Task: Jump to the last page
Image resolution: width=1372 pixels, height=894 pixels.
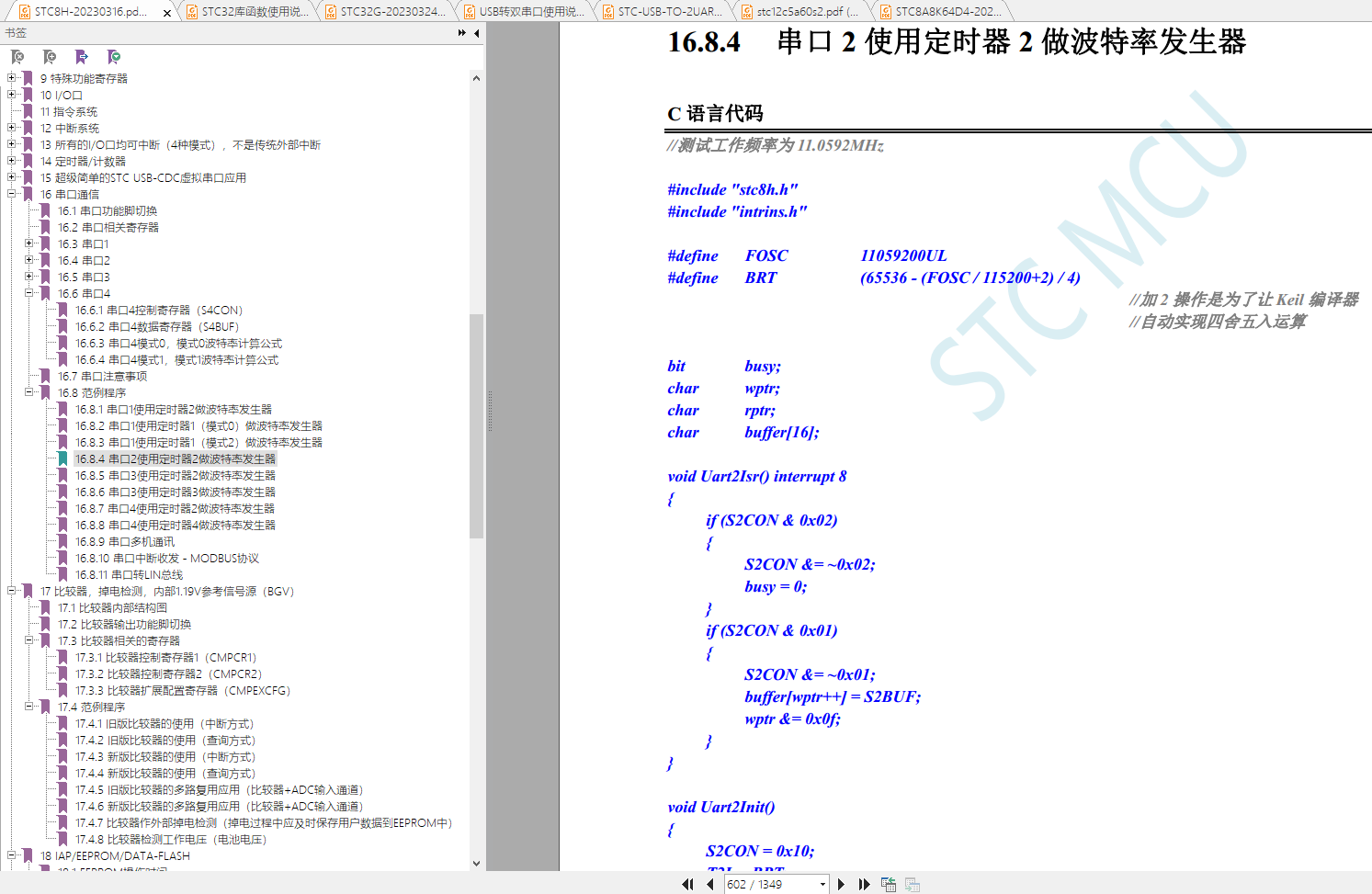Action: (864, 884)
